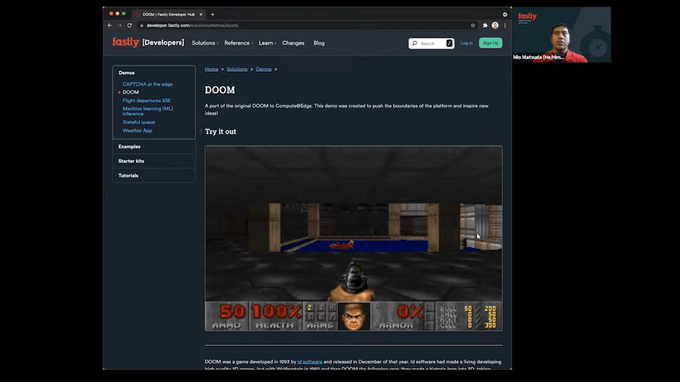Open the Stateful queue demo
This screenshot has width=680, height=382.
pyautogui.click(x=138, y=122)
